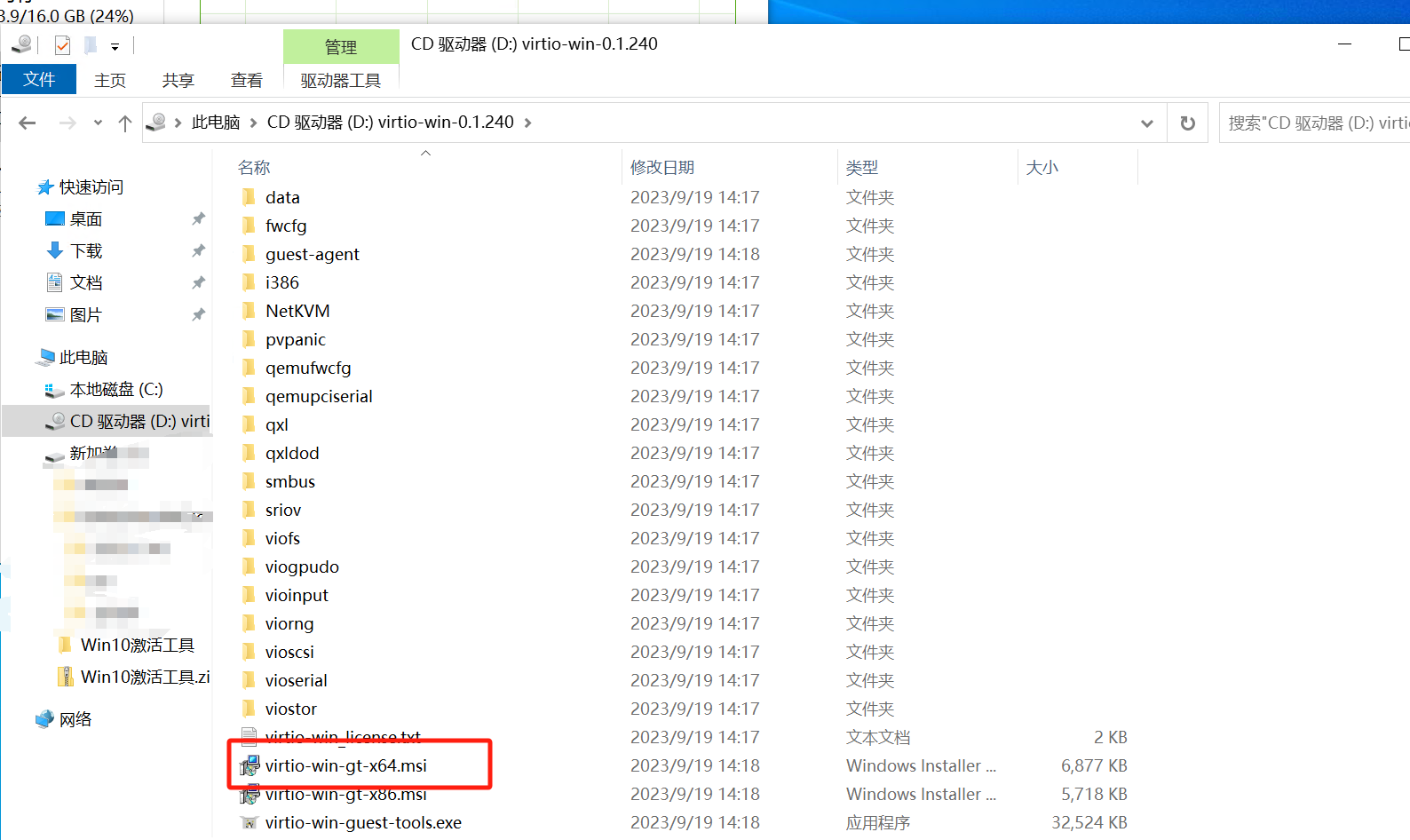The width and height of the screenshot is (1410, 840).
Task: Click the virtio-win-gt-x64.msi installer icon
Action: [x=250, y=766]
